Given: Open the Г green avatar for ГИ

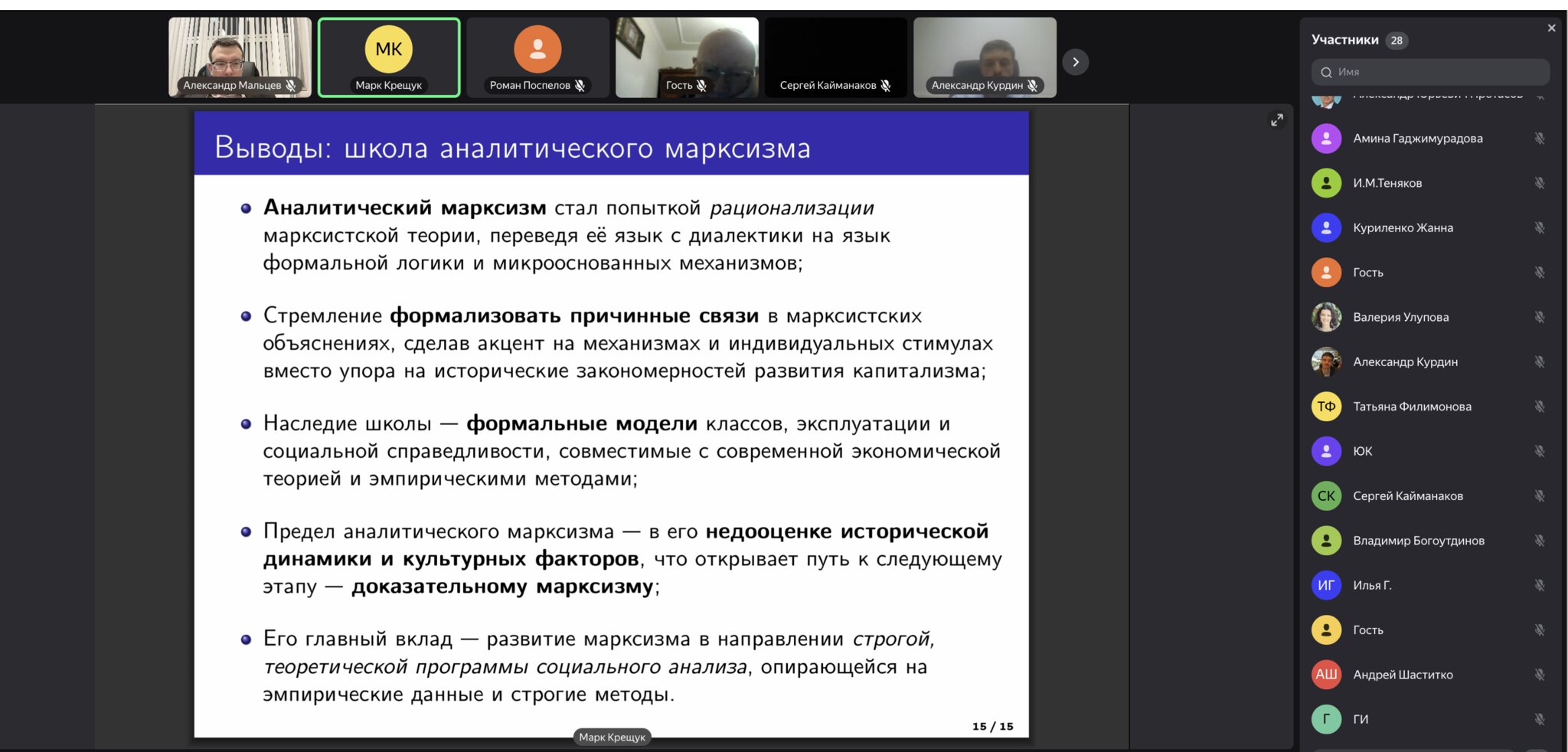Looking at the screenshot, I should point(1326,719).
